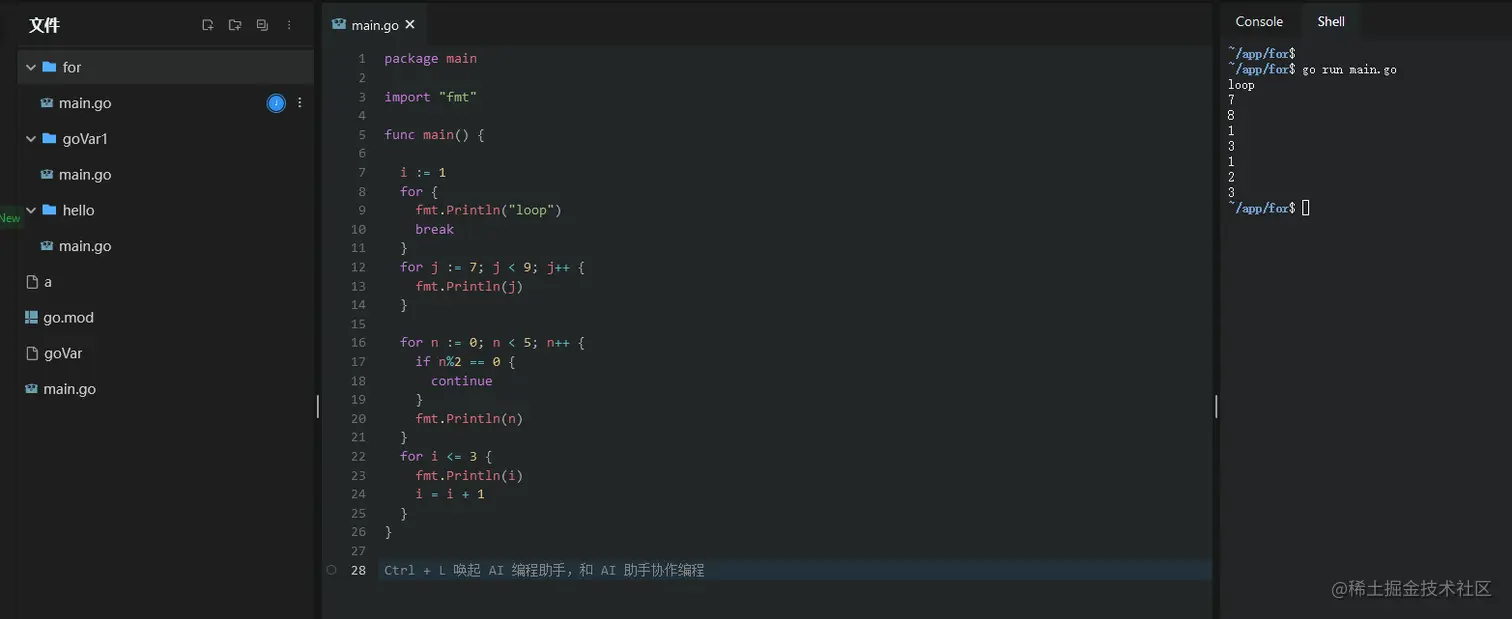Click the Go gopher icon on the main.go tab
The height and width of the screenshot is (619, 1512).
[x=340, y=25]
